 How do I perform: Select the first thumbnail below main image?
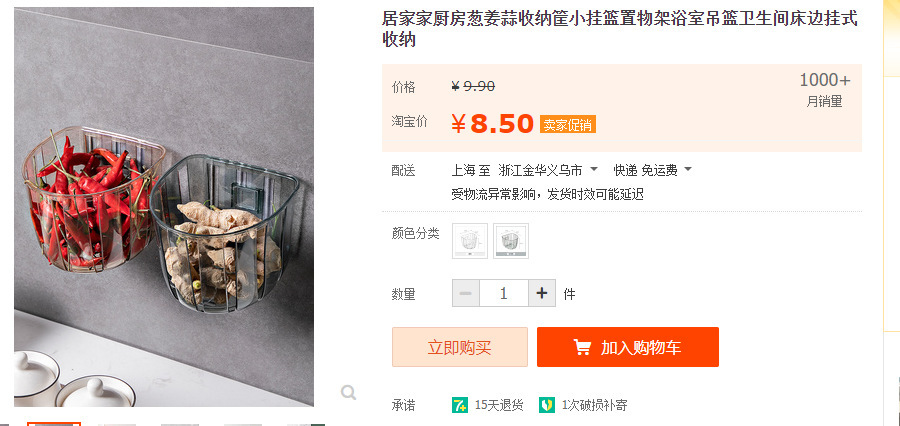point(54,424)
